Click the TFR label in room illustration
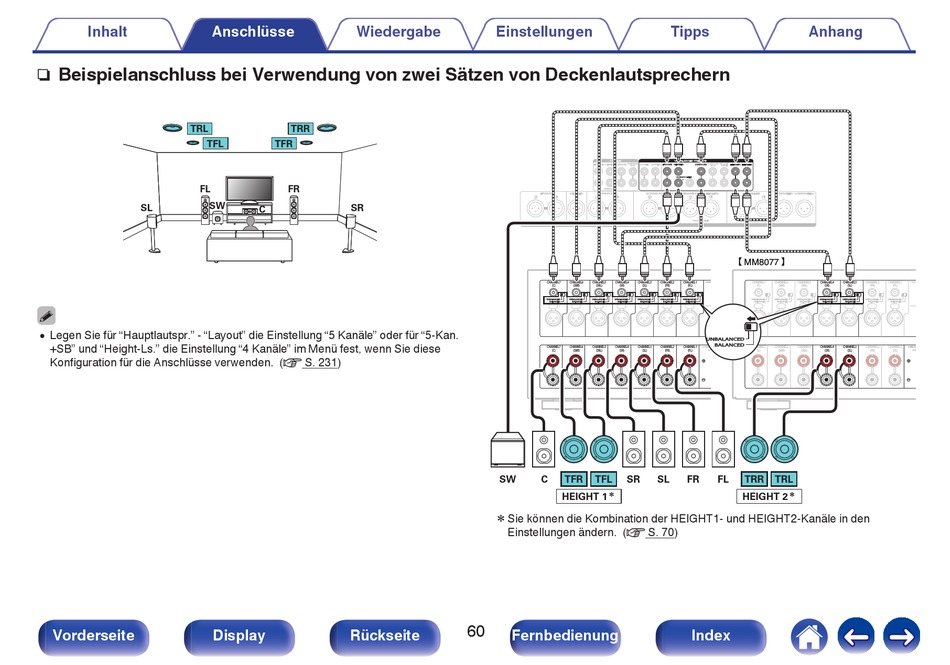This screenshot has height=665, width=950. tap(284, 144)
